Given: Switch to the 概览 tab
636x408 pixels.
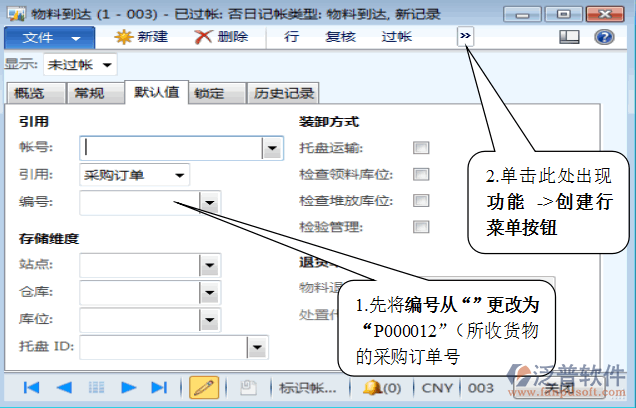Looking at the screenshot, I should pyautogui.click(x=35, y=93).
